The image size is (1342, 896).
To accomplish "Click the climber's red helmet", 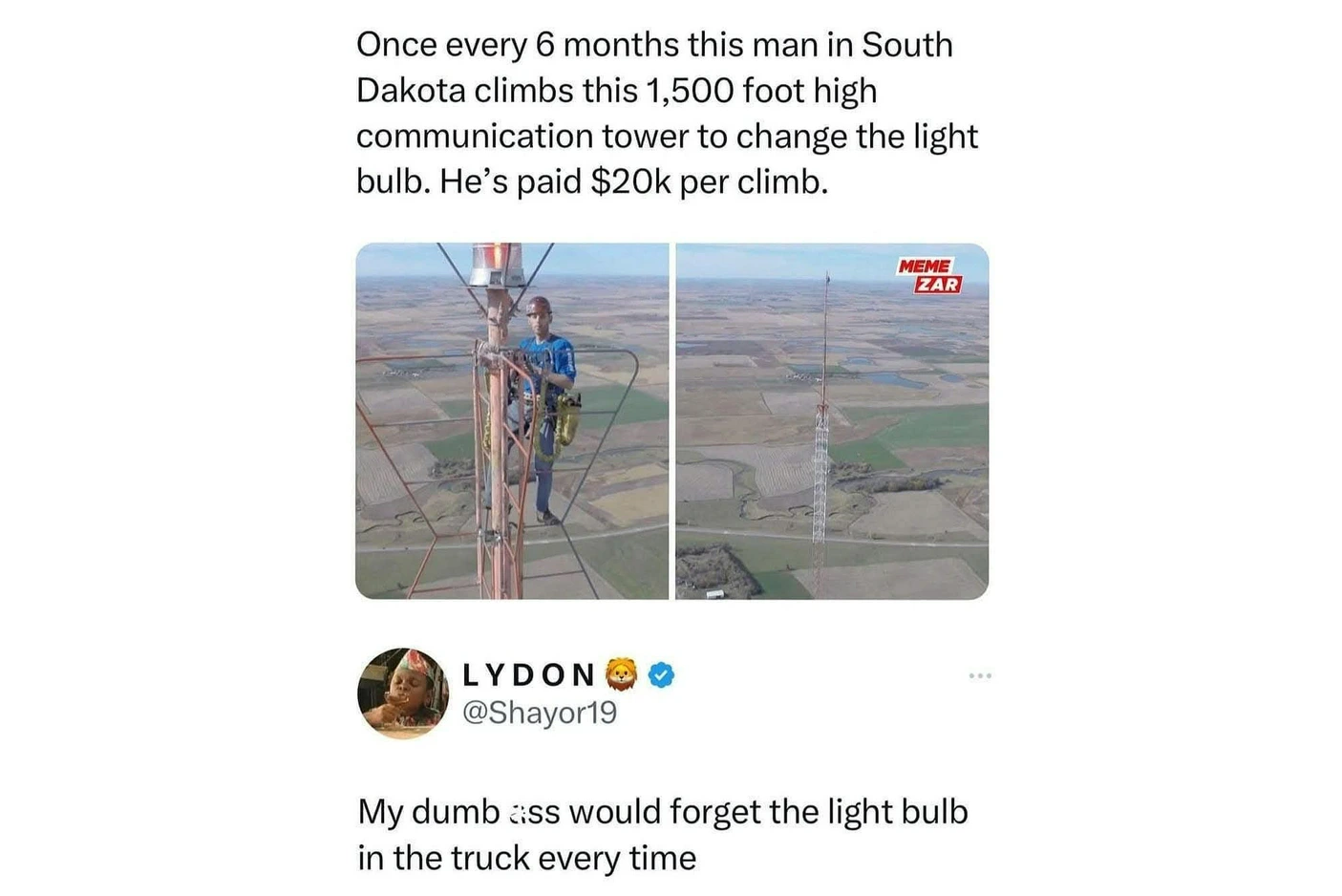I will [538, 306].
